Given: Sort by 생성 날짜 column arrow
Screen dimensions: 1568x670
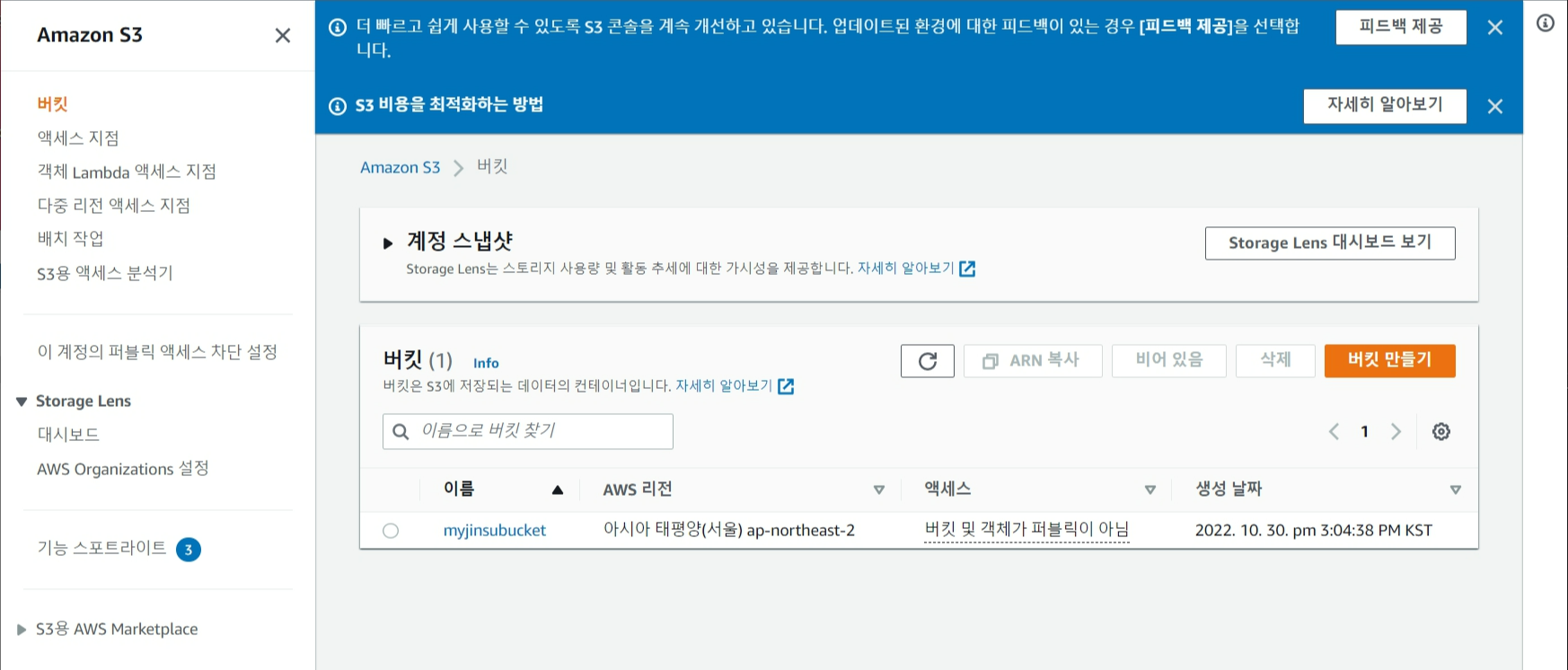Looking at the screenshot, I should click(1456, 489).
